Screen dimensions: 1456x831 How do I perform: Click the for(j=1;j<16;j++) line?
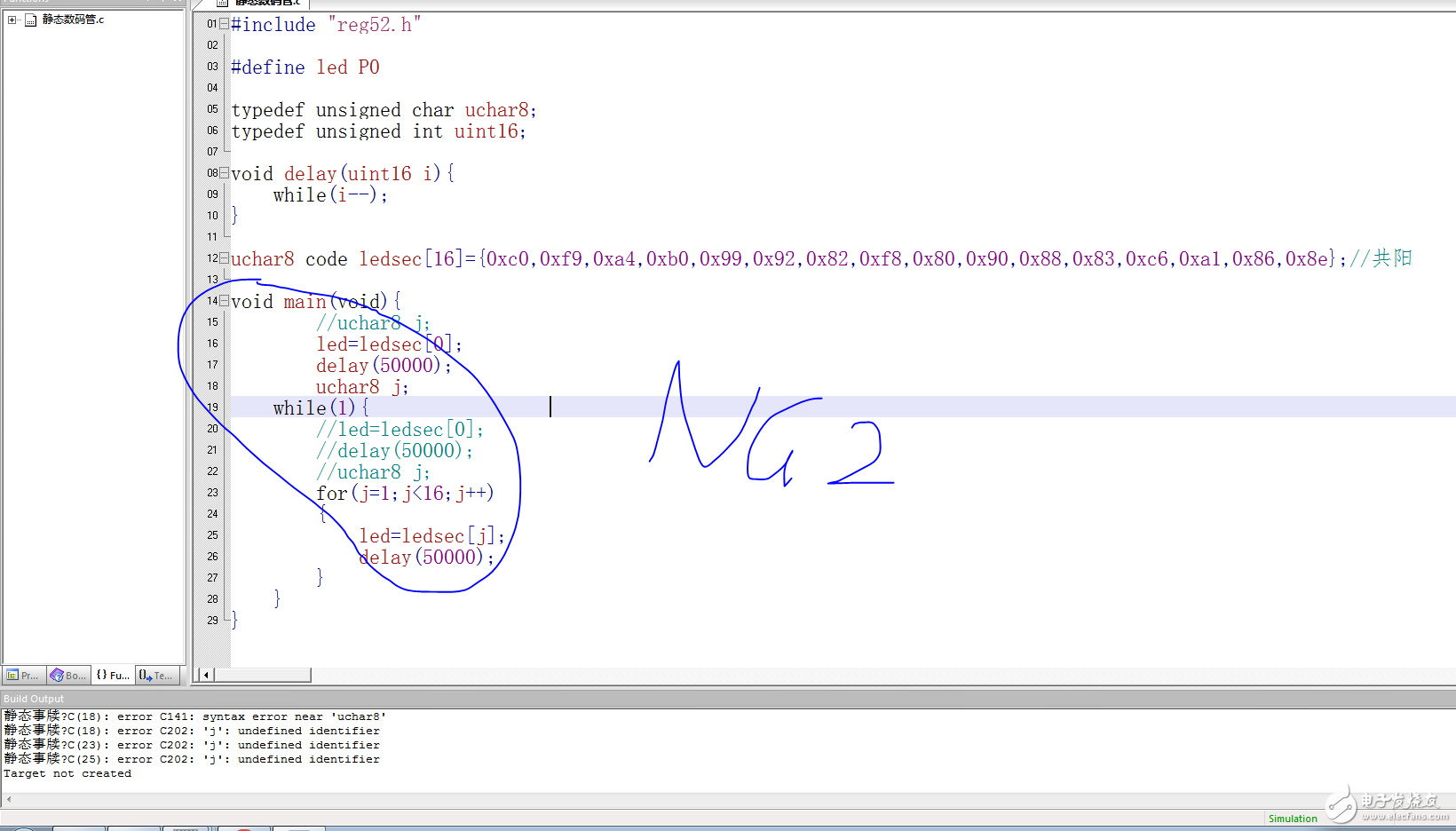click(405, 494)
